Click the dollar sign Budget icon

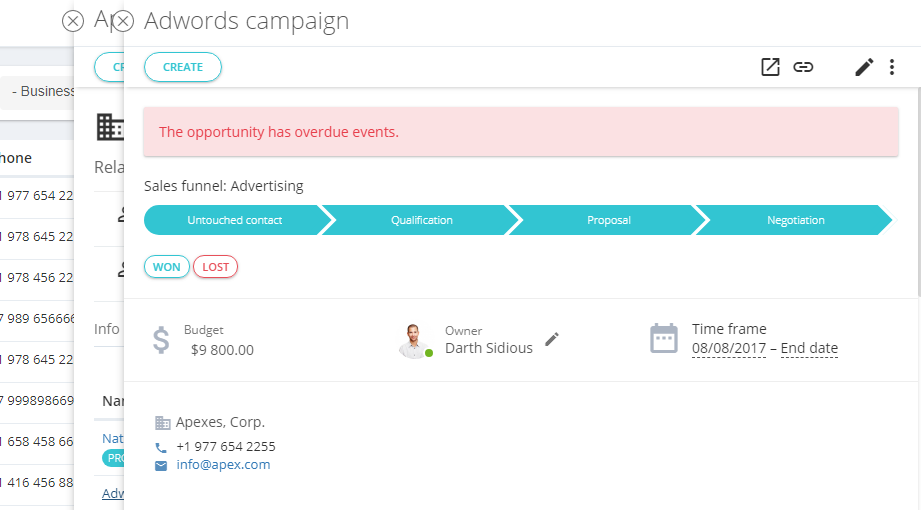pyautogui.click(x=161, y=340)
